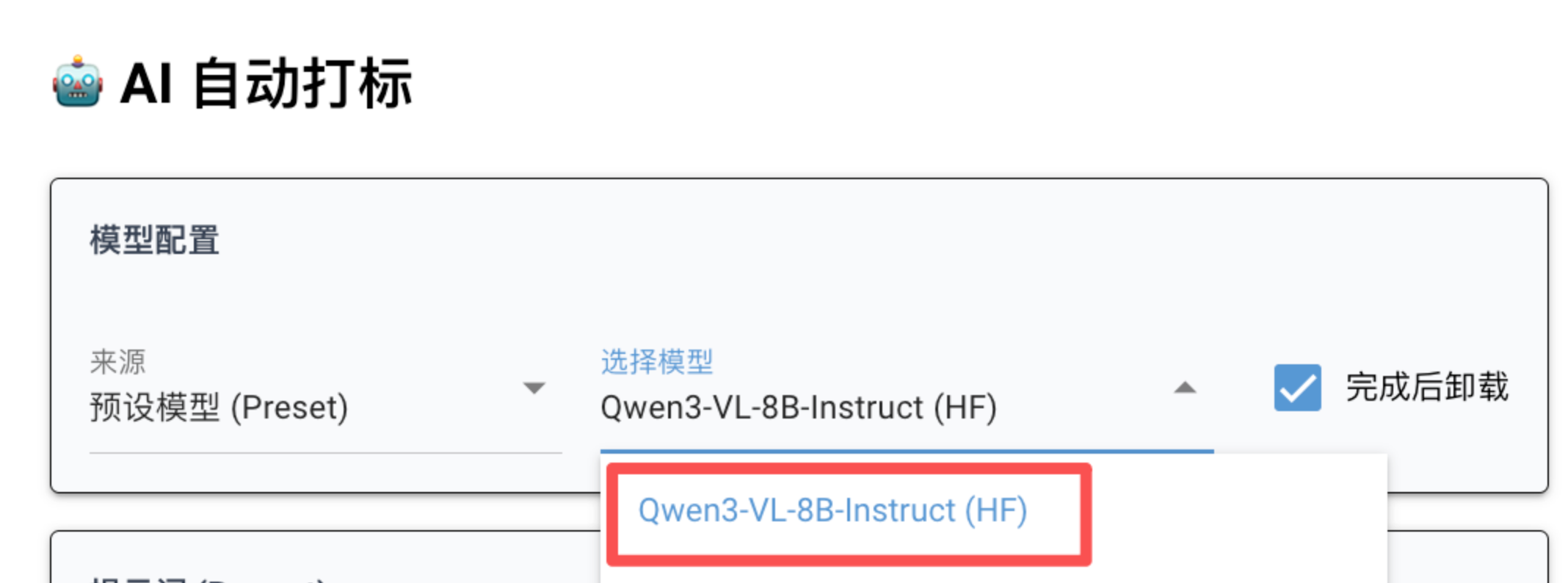This screenshot has width=1568, height=583.
Task: Click blank area right of the dropdown option
Action: coord(1241,514)
